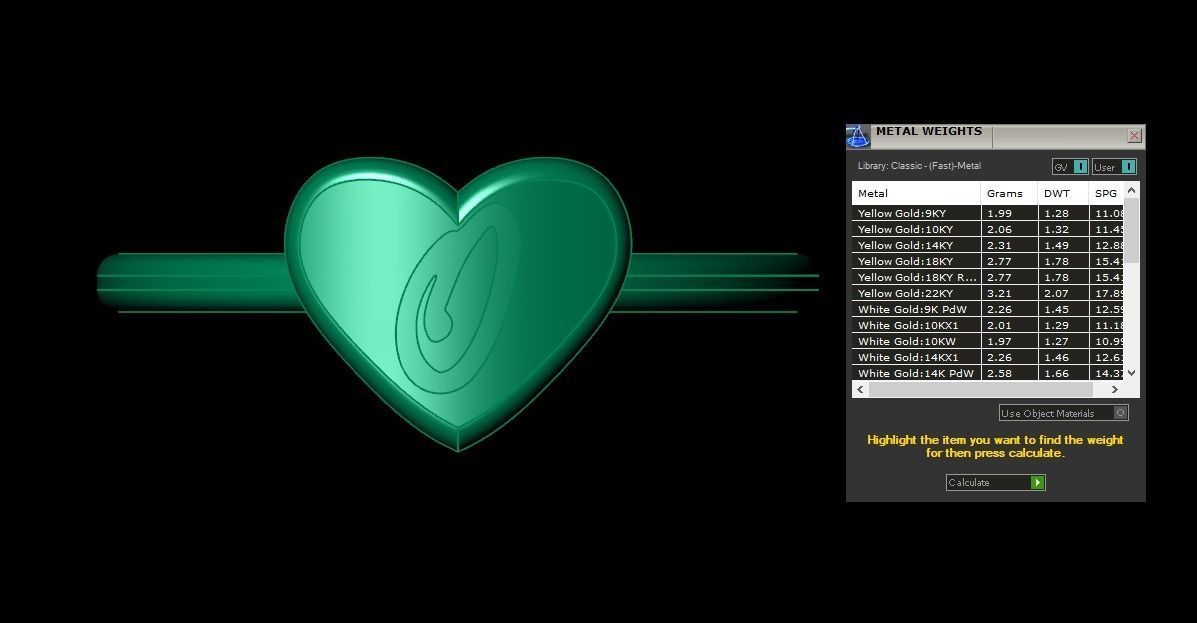Toggle the User library switch
Viewport: 1197px width, 623px height.
pos(1114,166)
